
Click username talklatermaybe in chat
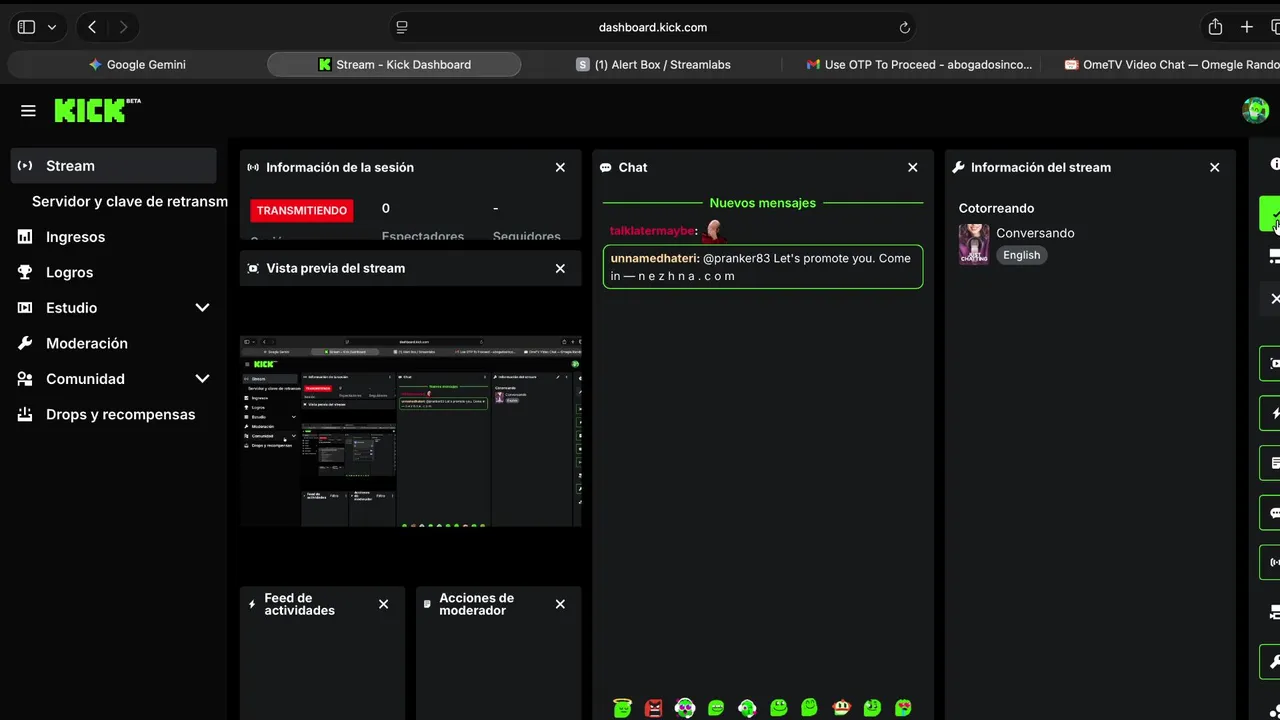(x=652, y=231)
